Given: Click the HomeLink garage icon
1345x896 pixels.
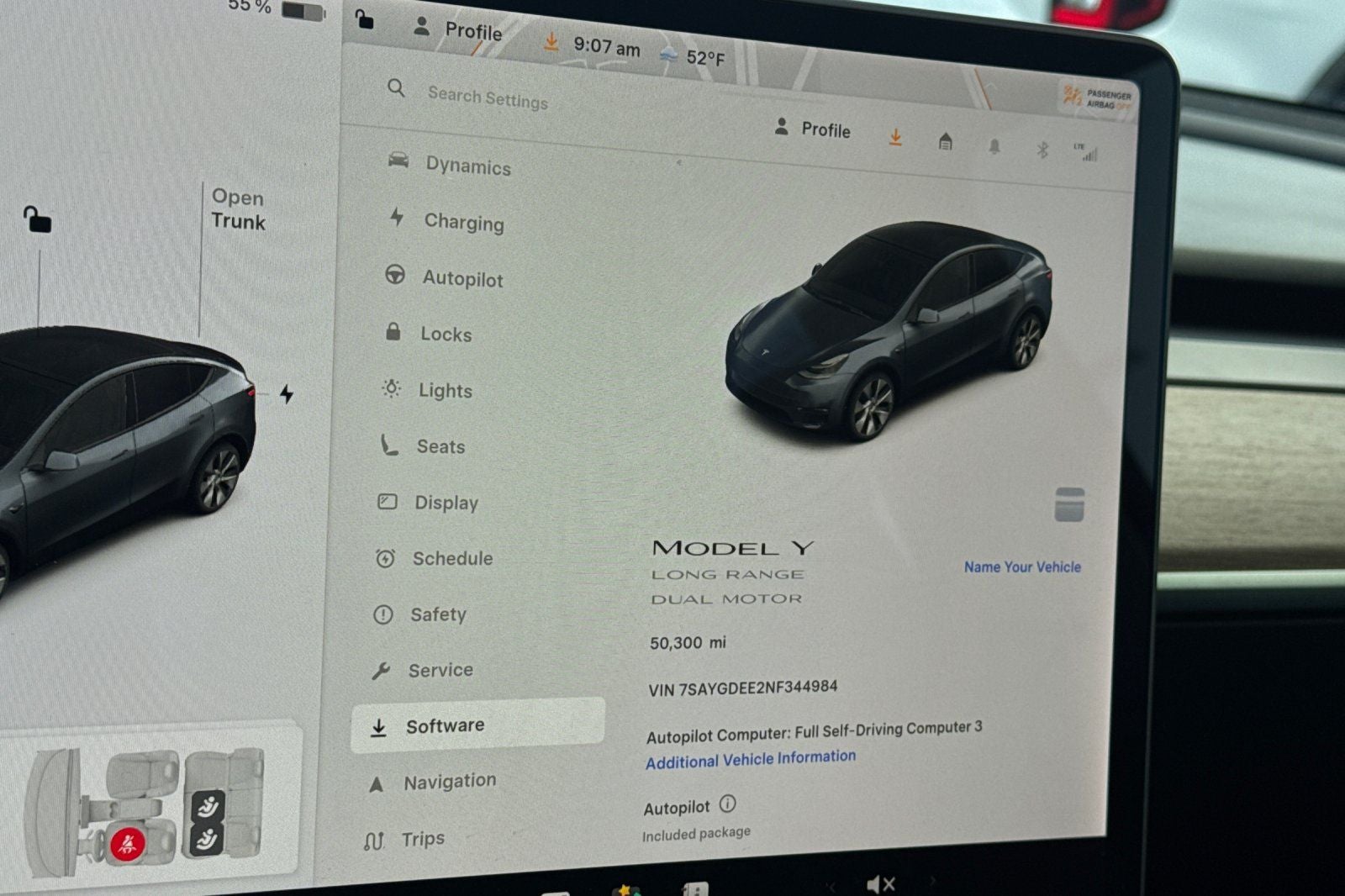Looking at the screenshot, I should point(947,140).
